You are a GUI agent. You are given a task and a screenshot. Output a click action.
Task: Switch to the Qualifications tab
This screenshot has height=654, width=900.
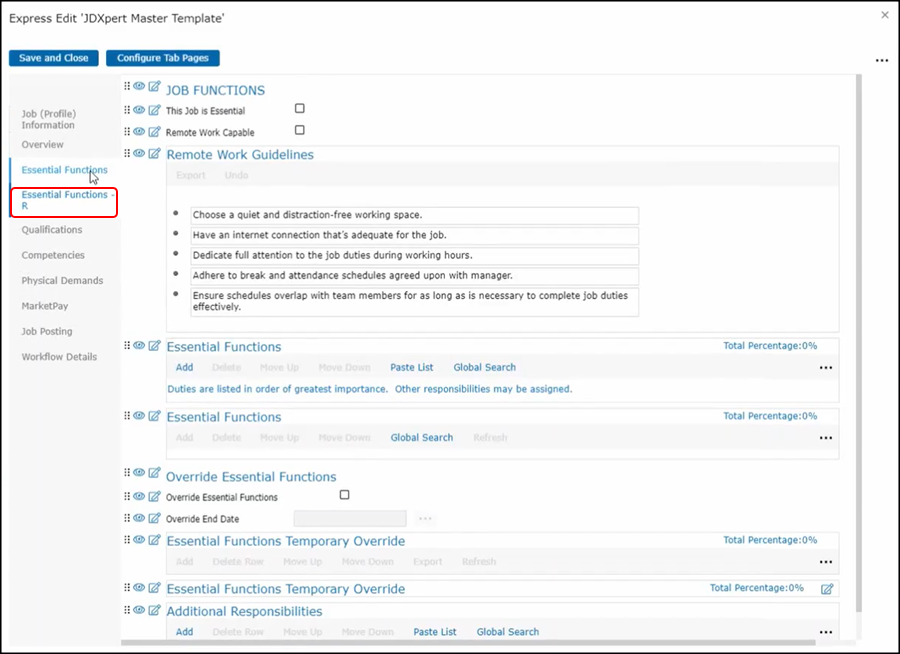point(52,230)
